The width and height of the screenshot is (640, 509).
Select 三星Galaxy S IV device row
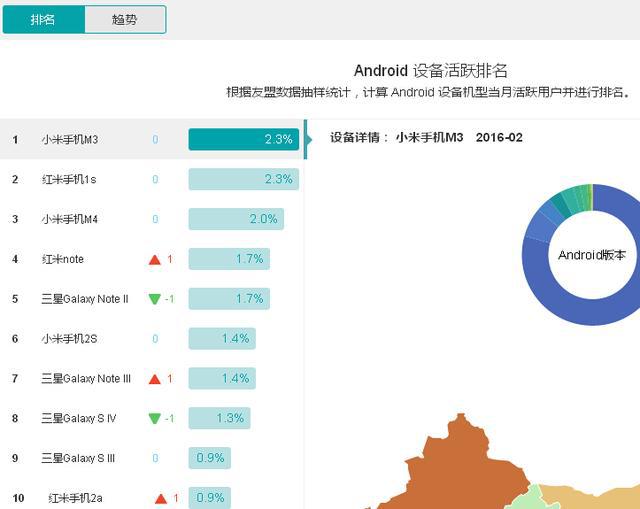[152, 418]
